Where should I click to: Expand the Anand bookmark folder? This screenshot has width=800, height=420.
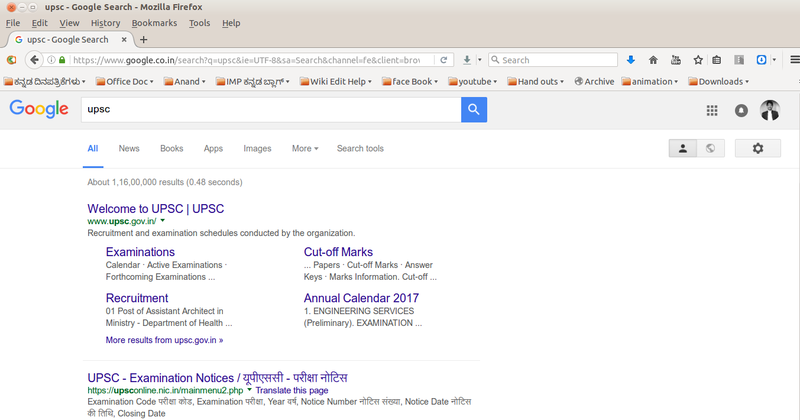185,81
